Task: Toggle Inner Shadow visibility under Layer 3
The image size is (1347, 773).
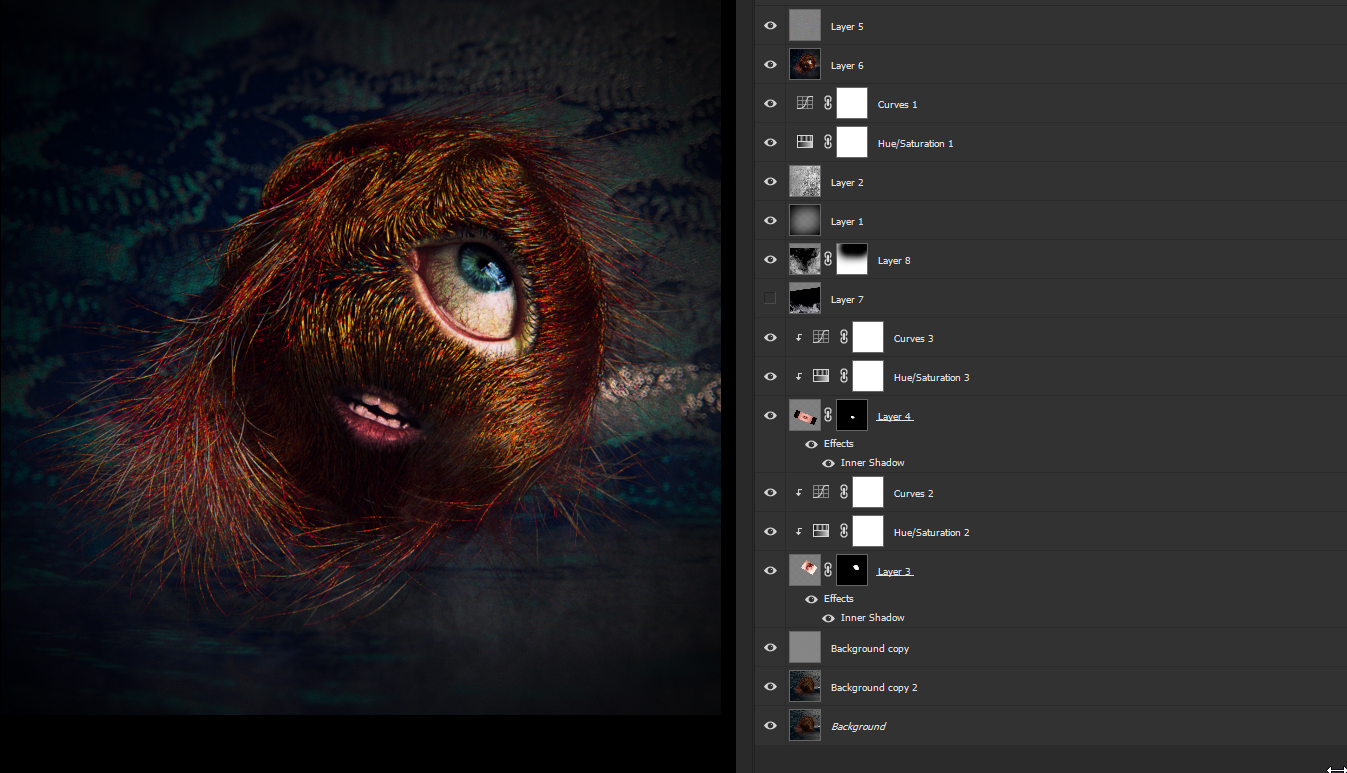Action: click(x=828, y=618)
